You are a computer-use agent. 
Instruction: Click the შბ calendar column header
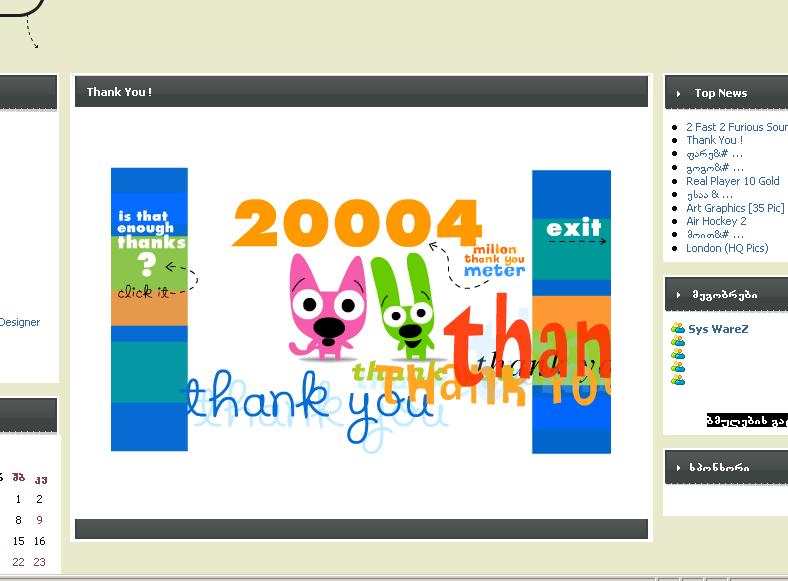(19, 477)
